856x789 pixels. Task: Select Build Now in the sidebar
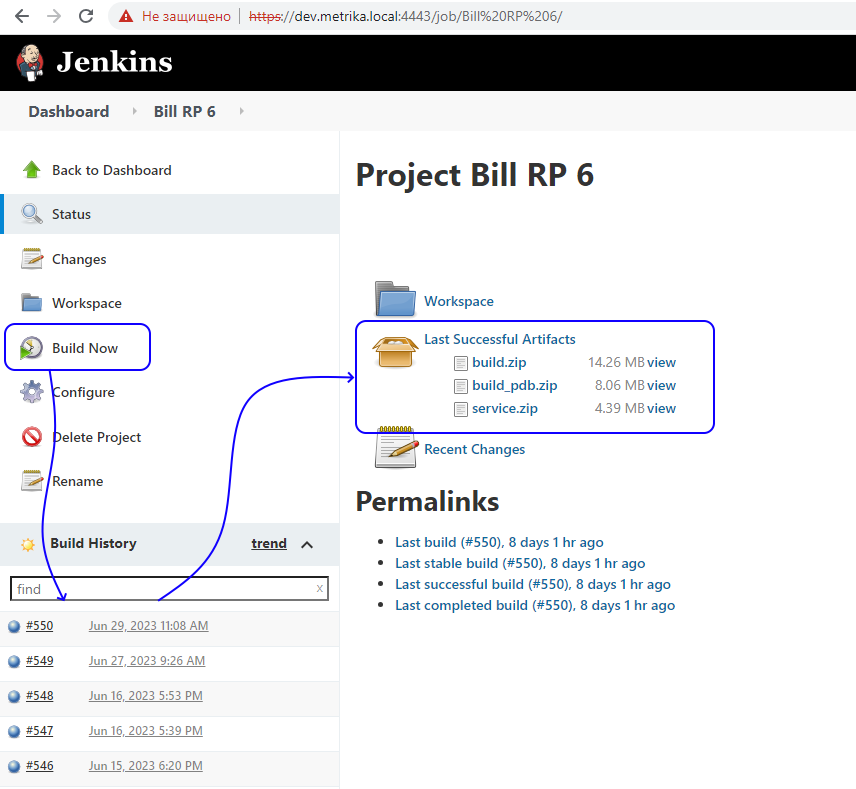tap(85, 348)
